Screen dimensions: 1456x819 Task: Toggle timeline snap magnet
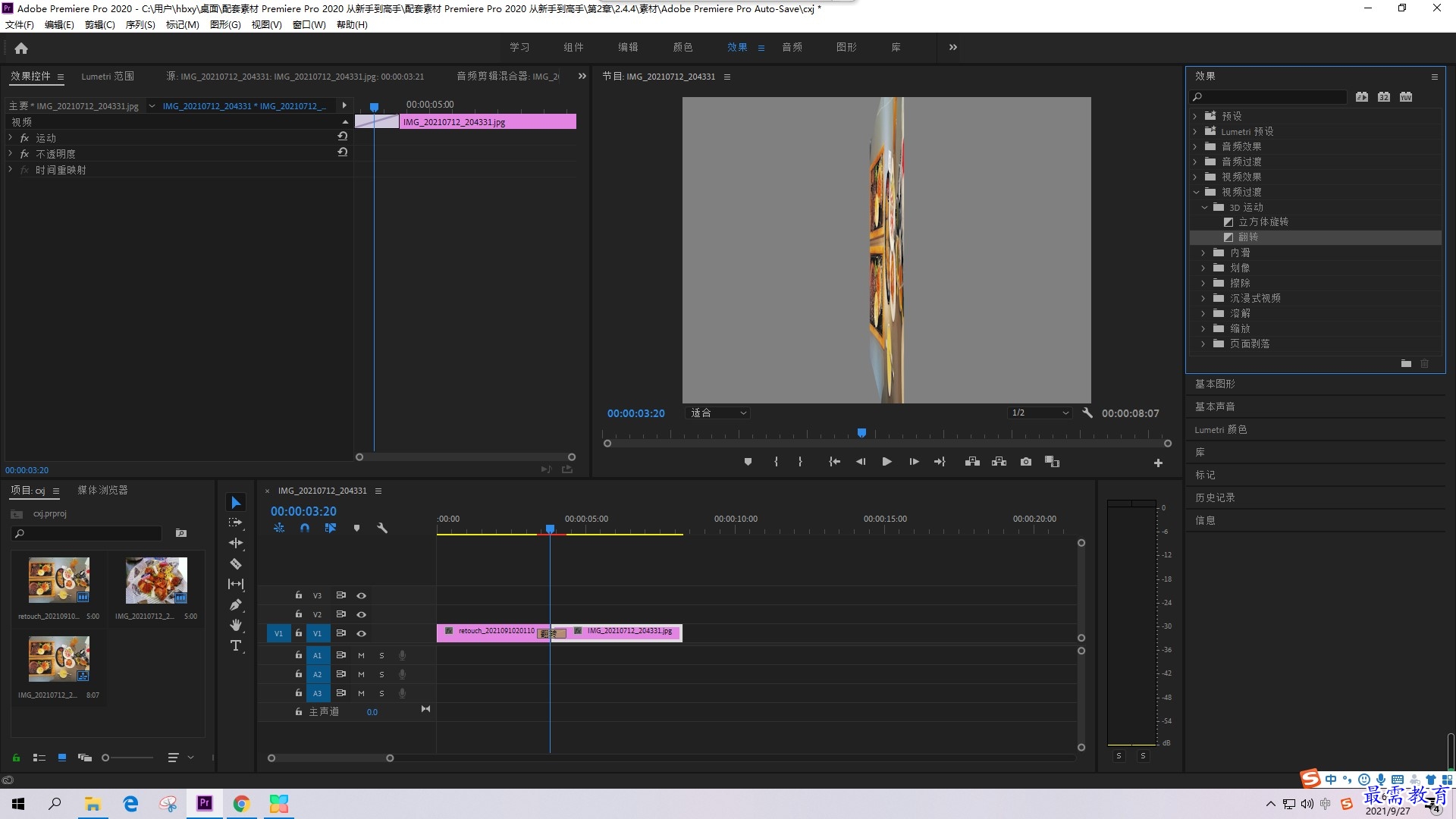click(x=305, y=528)
